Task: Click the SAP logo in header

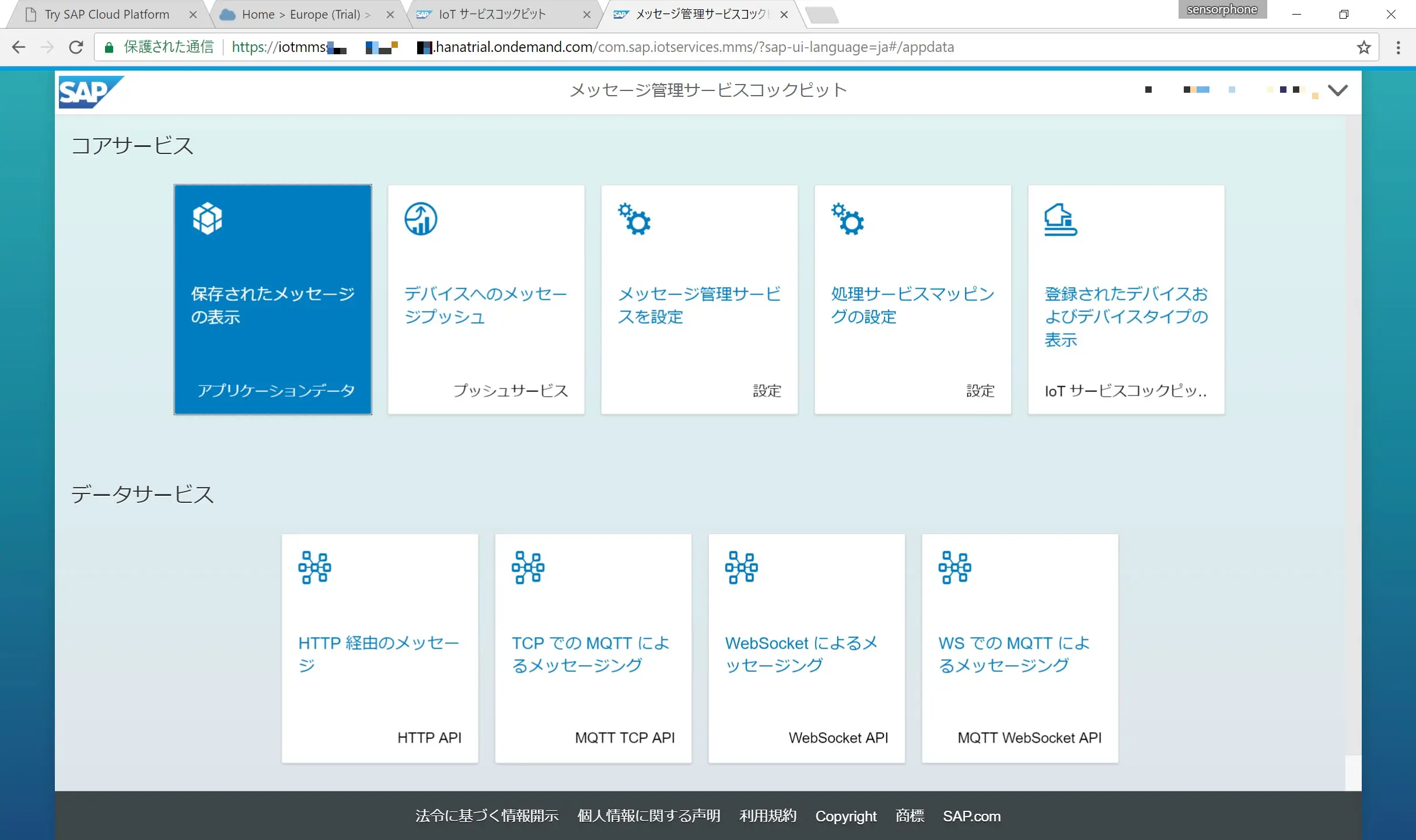Action: tap(91, 92)
